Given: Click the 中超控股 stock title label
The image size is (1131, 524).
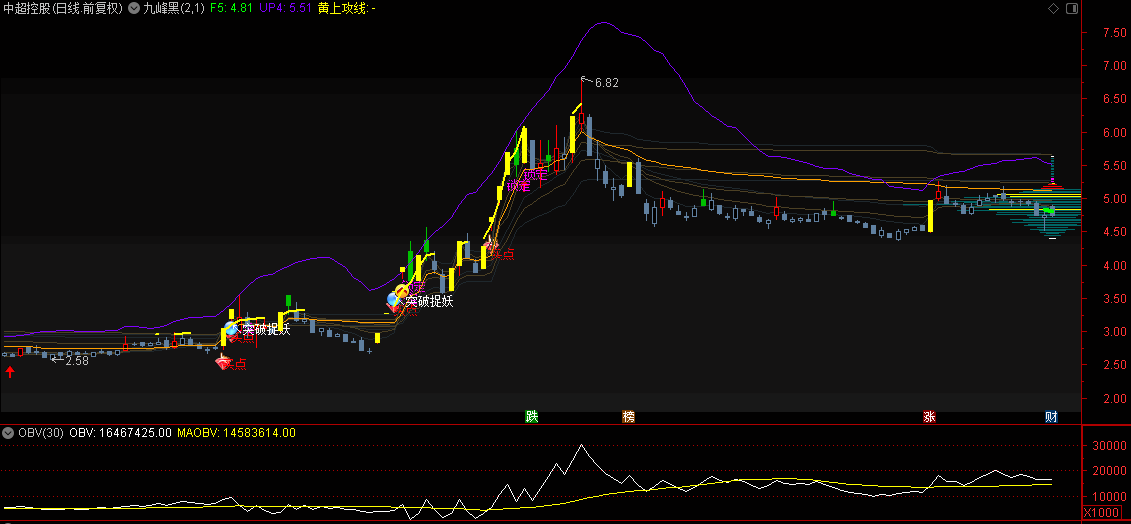Looking at the screenshot, I should (62, 8).
